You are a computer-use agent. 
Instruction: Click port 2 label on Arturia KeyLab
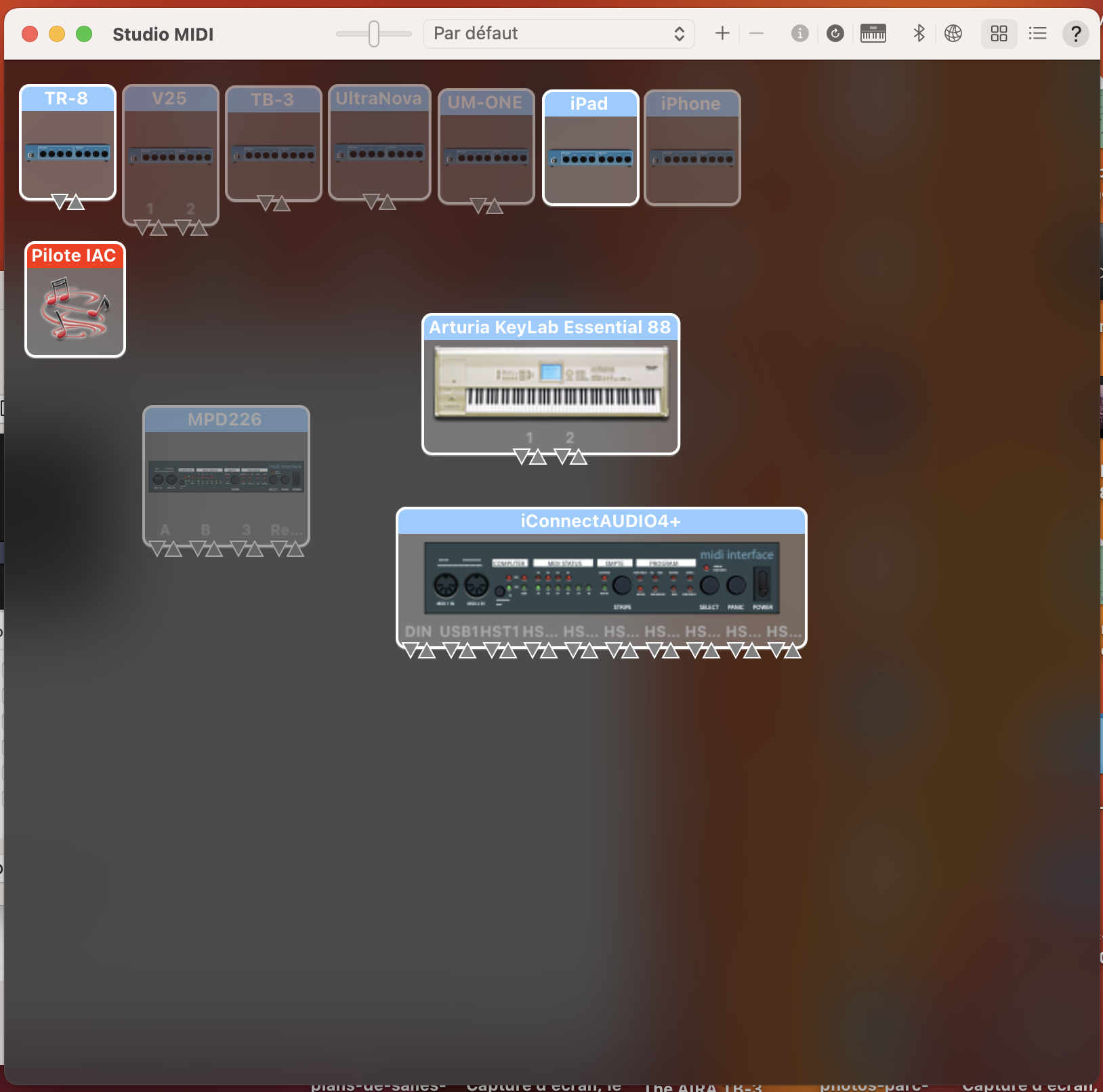pyautogui.click(x=570, y=438)
